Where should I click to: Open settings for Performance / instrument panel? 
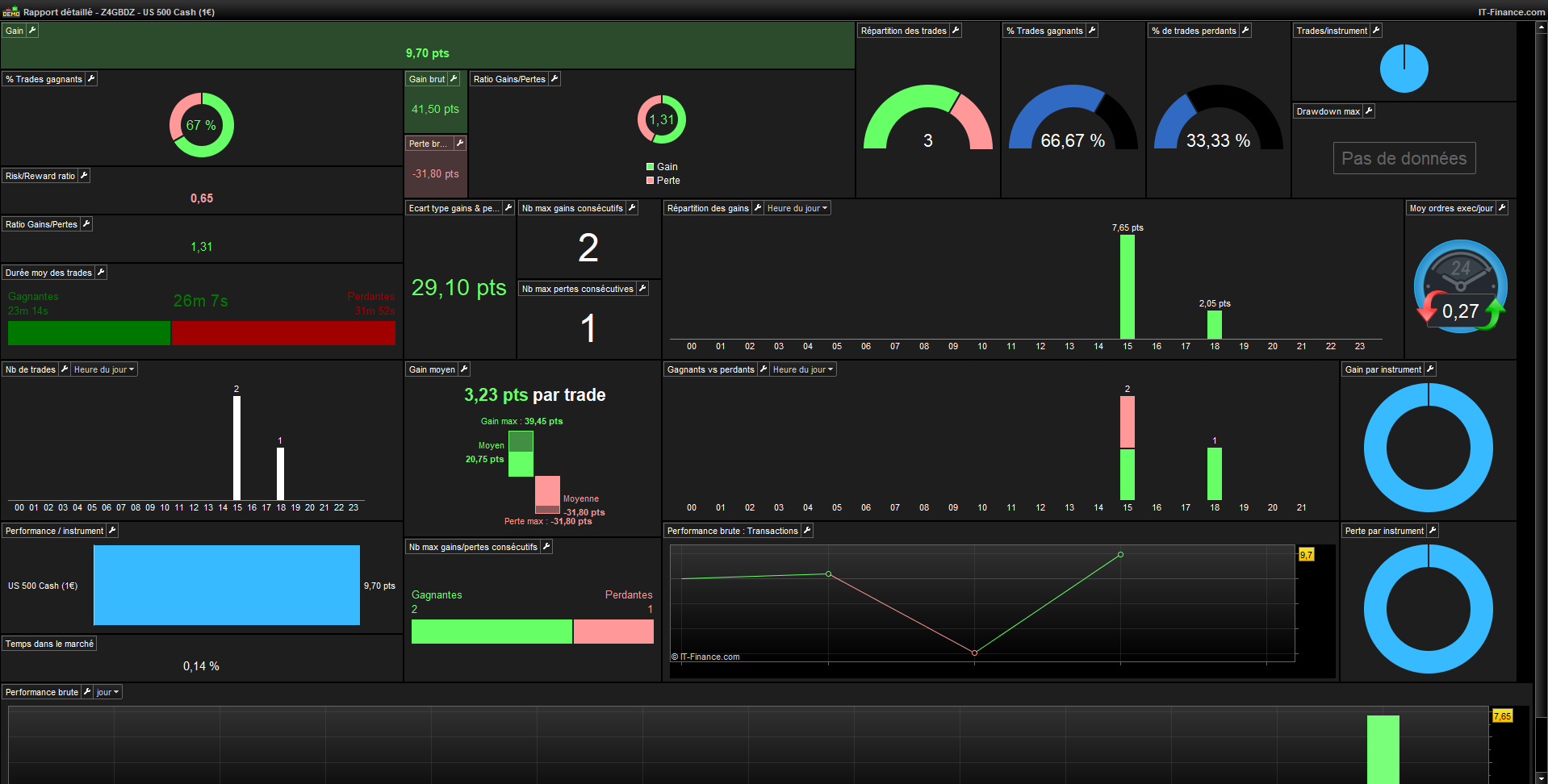coord(112,531)
